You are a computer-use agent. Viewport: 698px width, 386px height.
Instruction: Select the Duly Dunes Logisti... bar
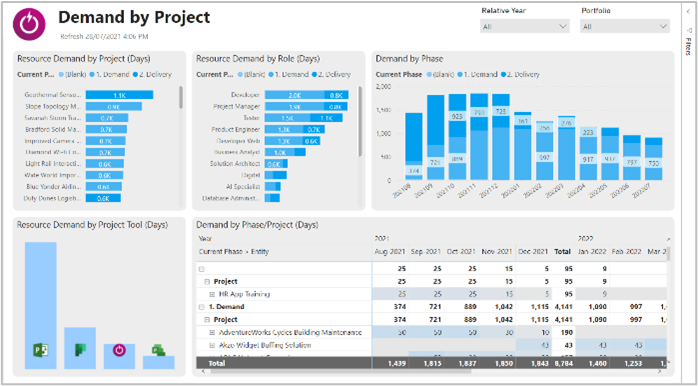[103, 198]
